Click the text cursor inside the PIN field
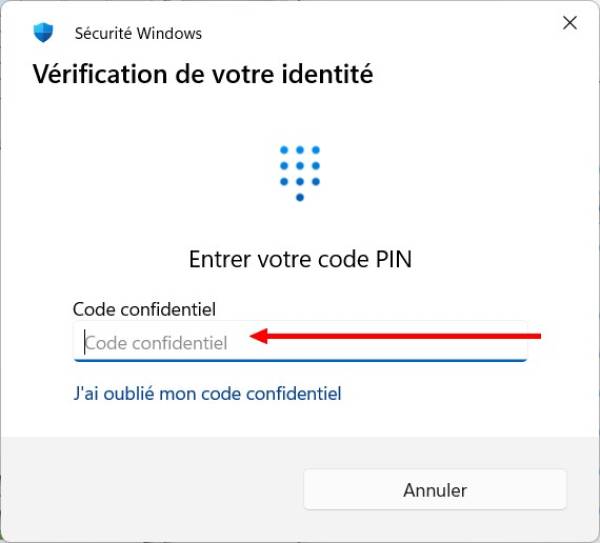 pyautogui.click(x=85, y=342)
